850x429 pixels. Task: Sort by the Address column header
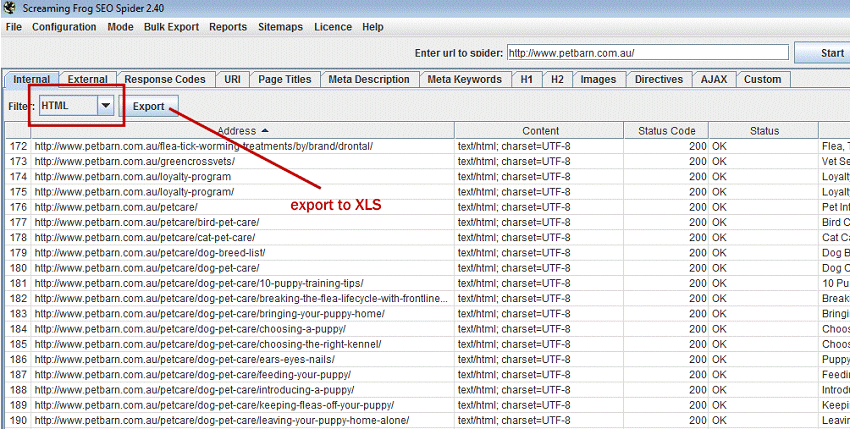click(x=242, y=131)
